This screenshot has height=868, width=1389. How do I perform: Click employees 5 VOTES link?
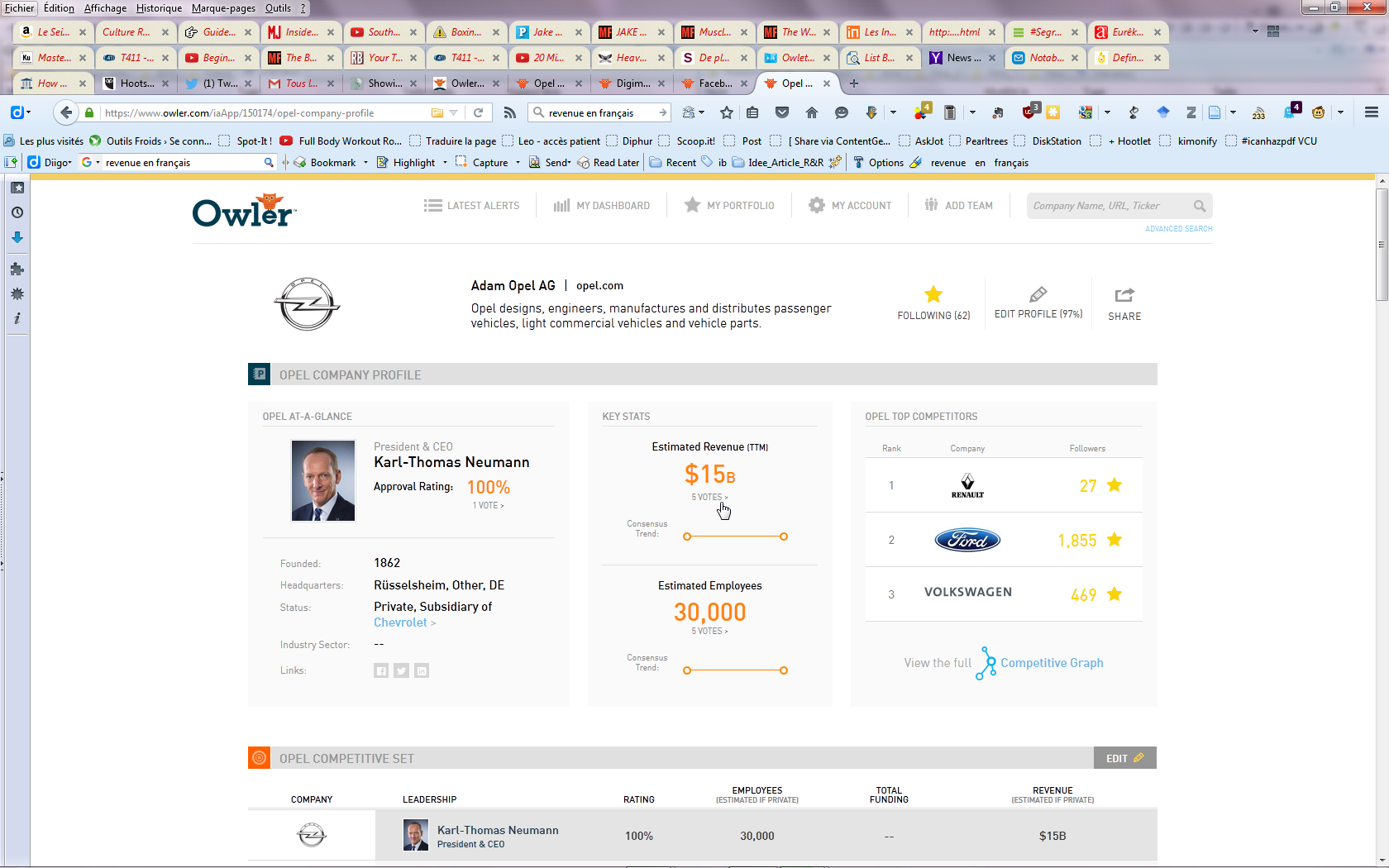(709, 632)
